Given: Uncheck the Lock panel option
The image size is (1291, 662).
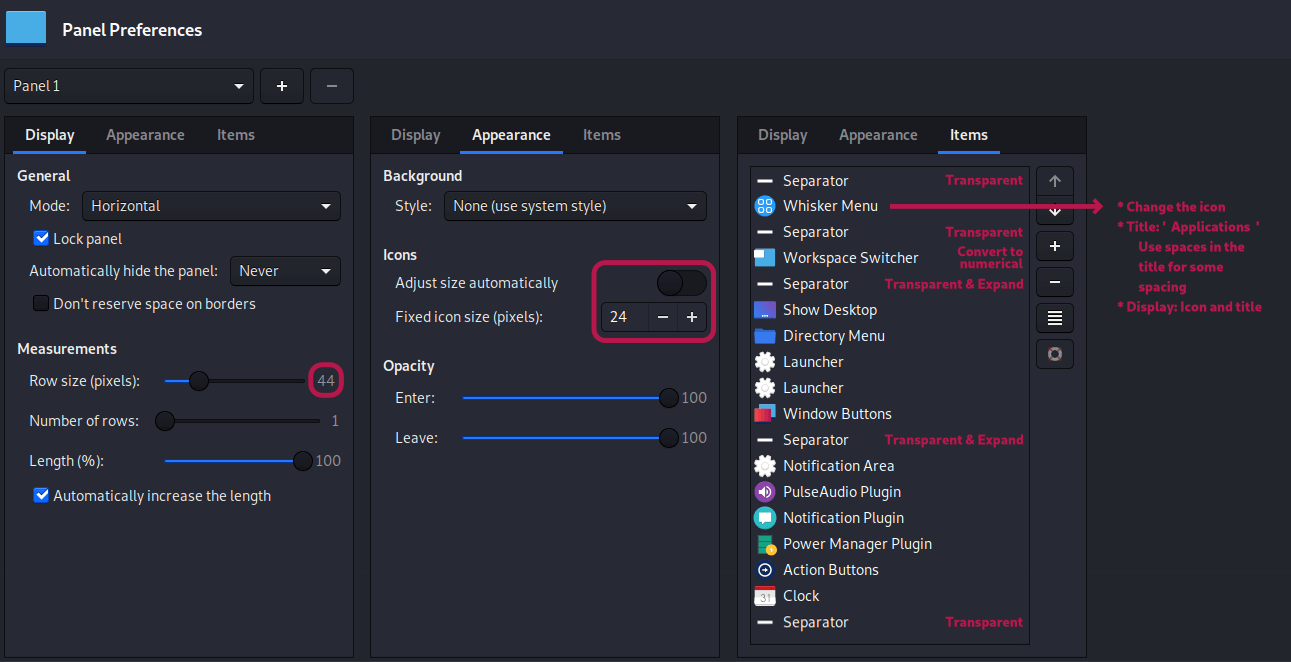Looking at the screenshot, I should pos(41,237).
